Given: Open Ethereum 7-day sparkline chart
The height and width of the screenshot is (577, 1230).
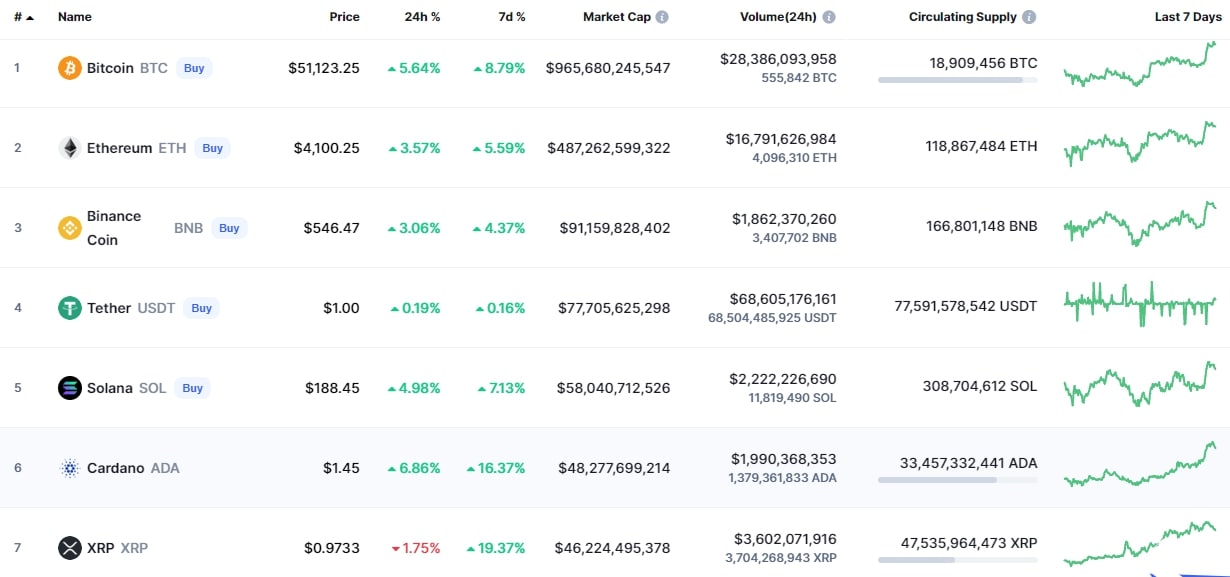Looking at the screenshot, I should 1140,143.
